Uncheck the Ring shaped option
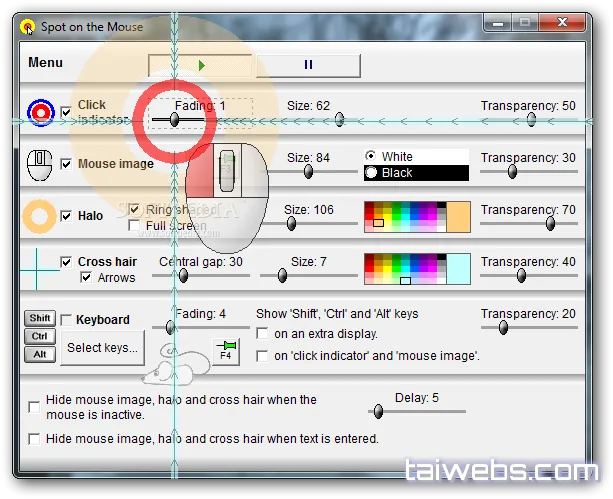613x499 pixels. [x=134, y=209]
